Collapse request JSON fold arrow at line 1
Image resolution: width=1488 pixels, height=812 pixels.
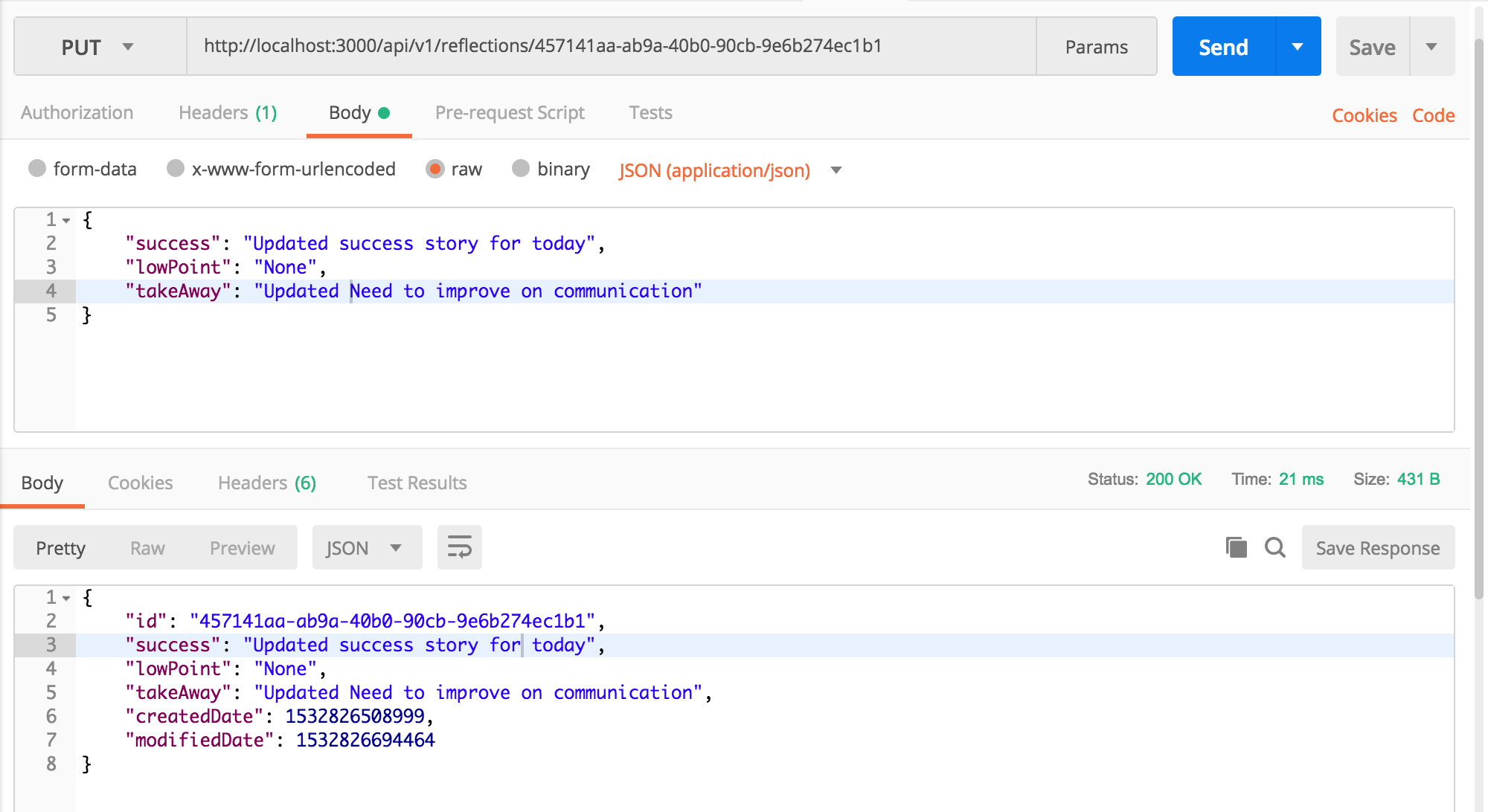(x=67, y=221)
